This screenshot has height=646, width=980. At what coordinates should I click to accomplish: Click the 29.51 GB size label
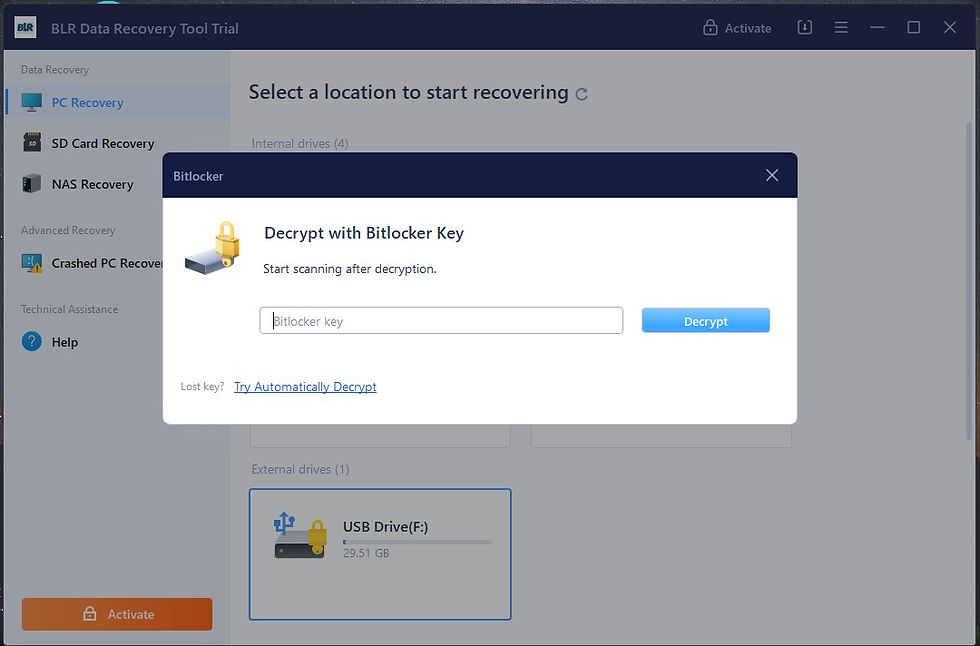tap(366, 553)
